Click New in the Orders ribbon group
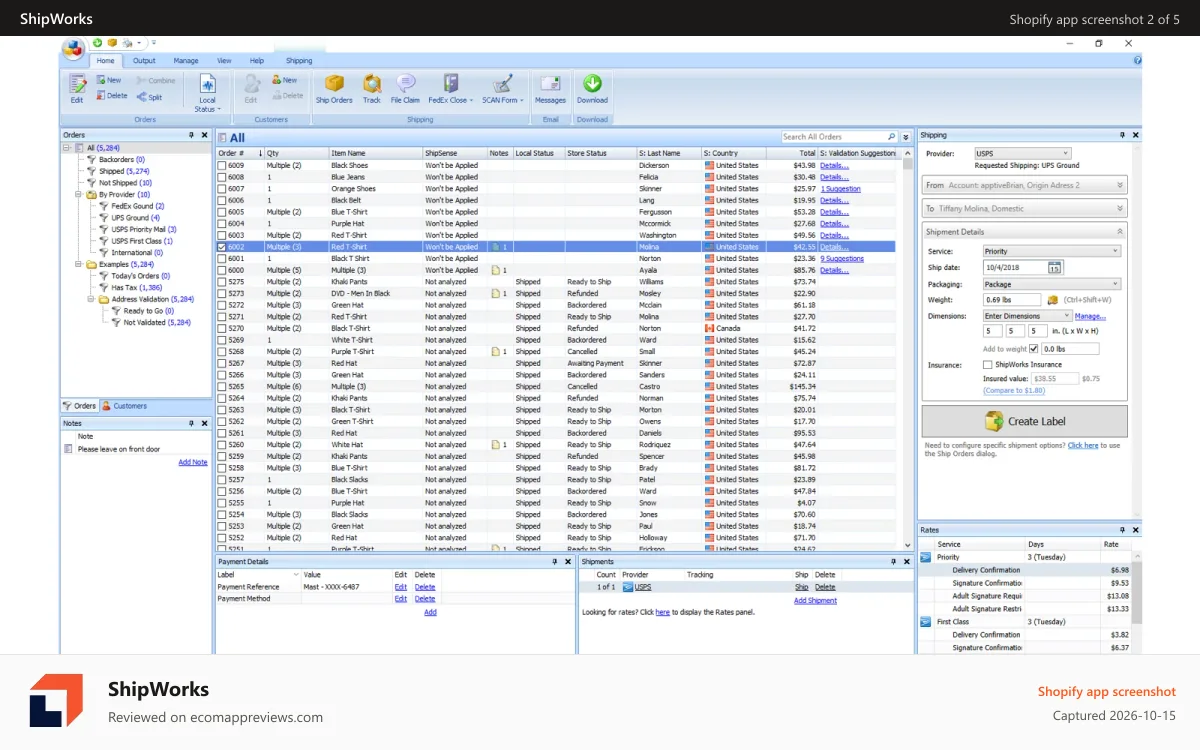The image size is (1200, 750). tap(109, 80)
